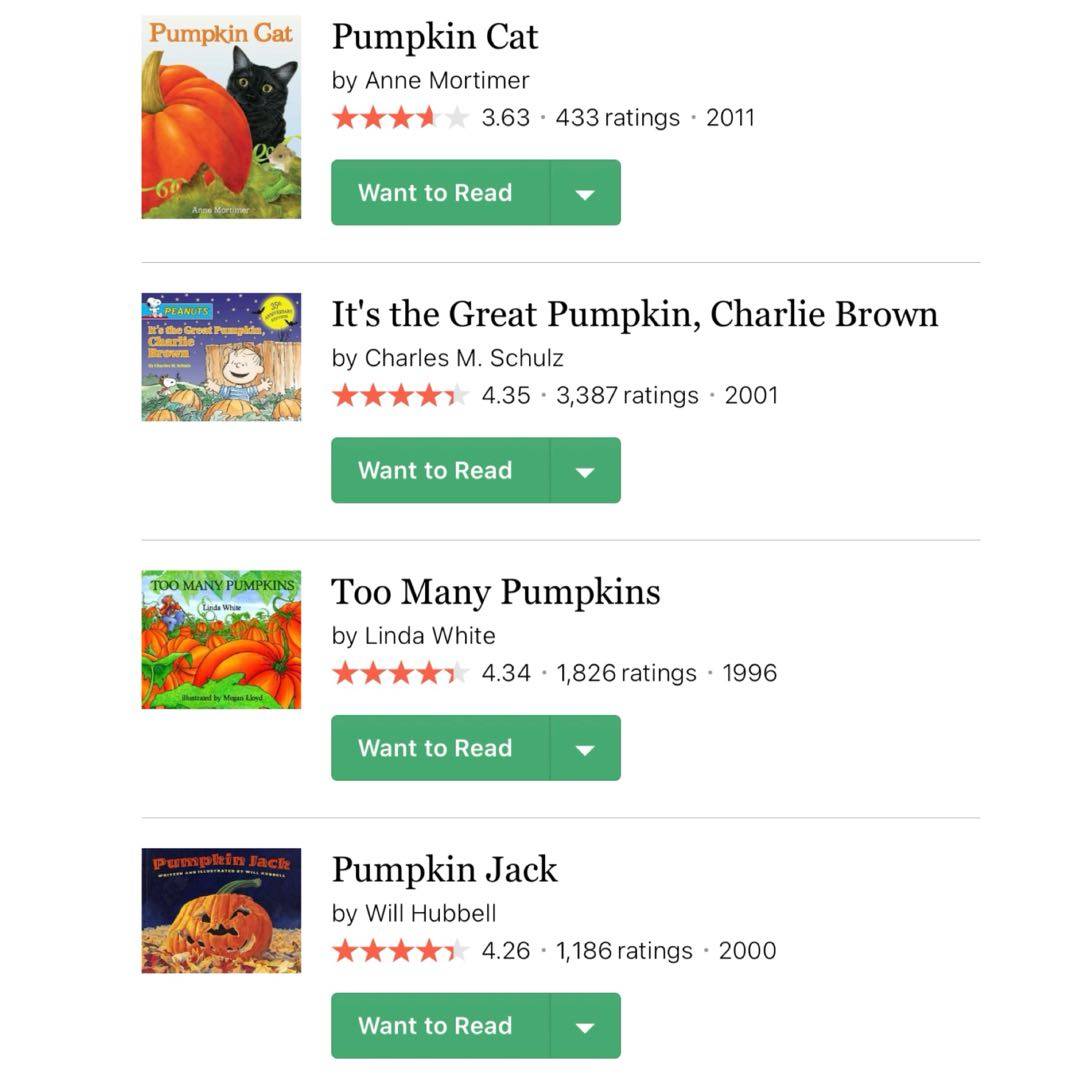This screenshot has width=1080, height=1080.
Task: Open It's the Great Pumpkin, Charlie Brown title
Action: click(x=634, y=314)
